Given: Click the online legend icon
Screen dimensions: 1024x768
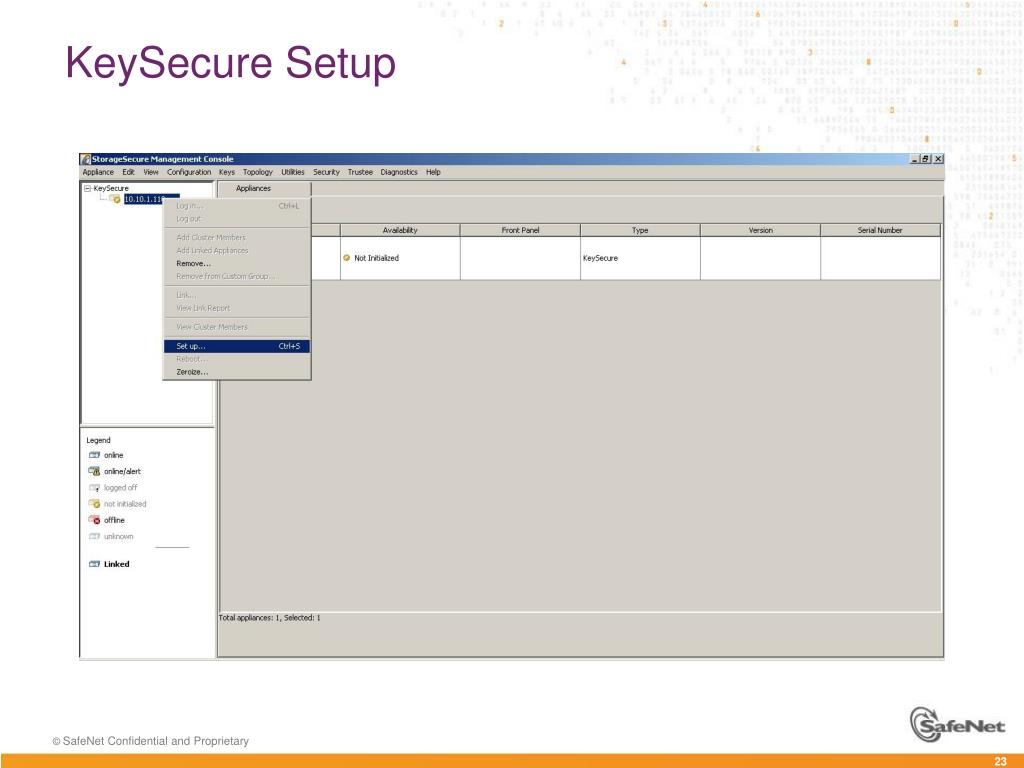Looking at the screenshot, I should (94, 455).
